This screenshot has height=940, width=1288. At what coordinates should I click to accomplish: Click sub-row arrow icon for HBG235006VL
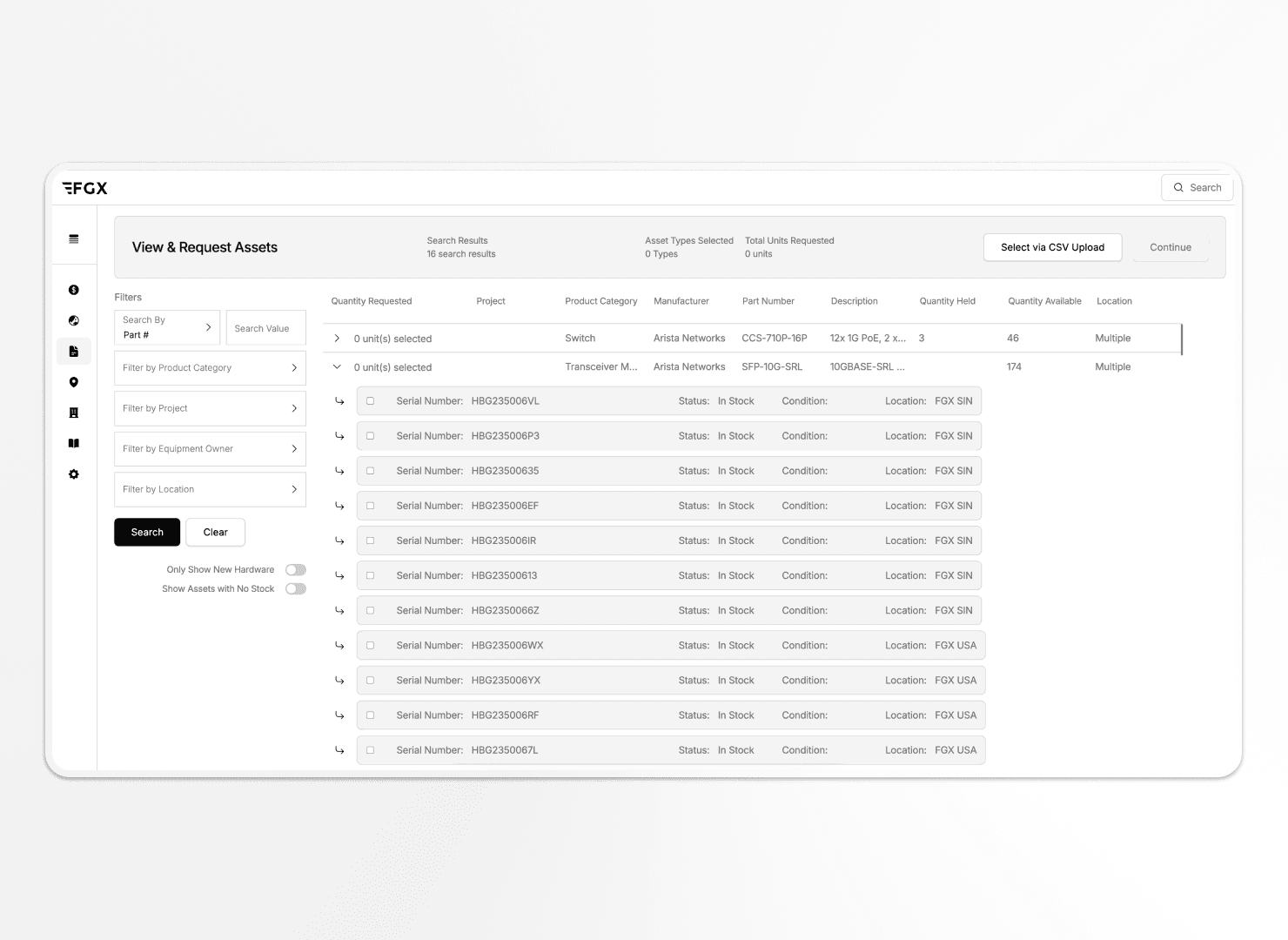pyautogui.click(x=339, y=401)
